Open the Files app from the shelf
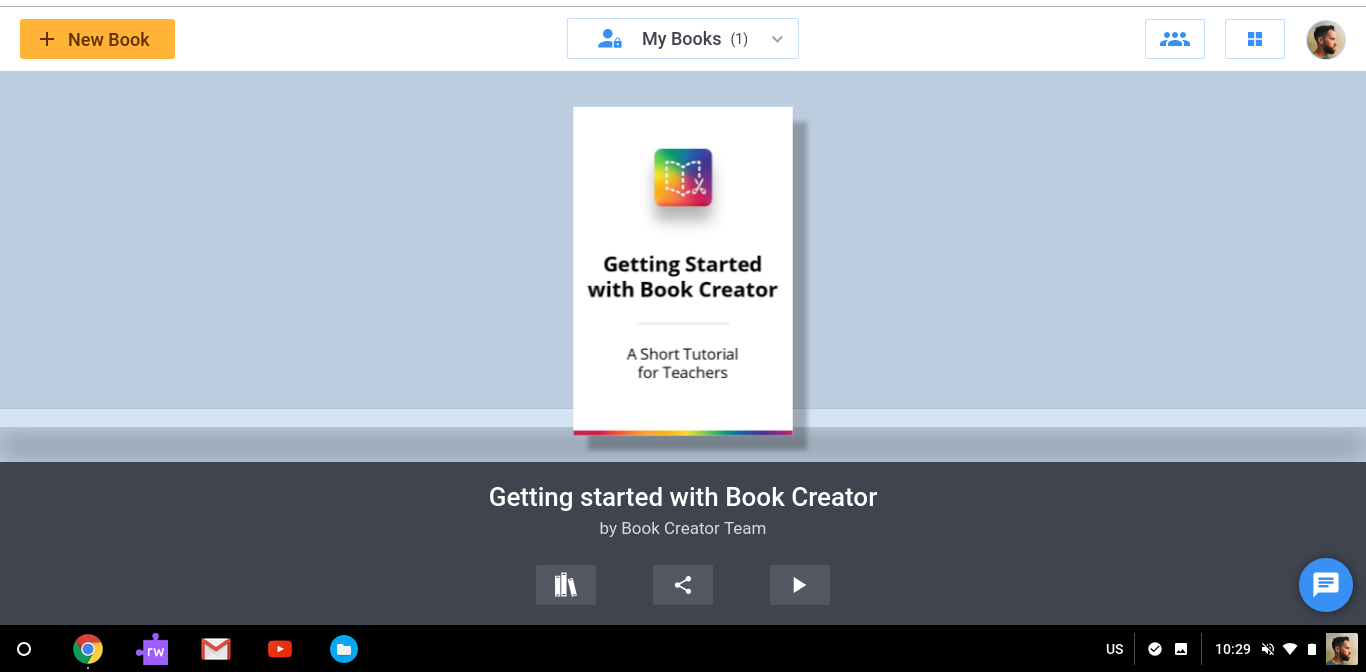1366x672 pixels. coord(344,649)
